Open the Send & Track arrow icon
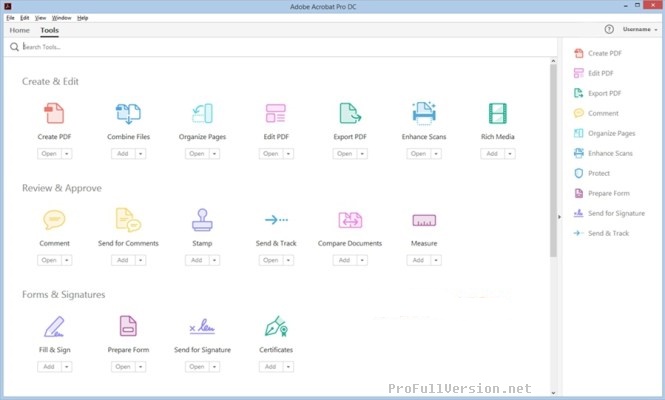The width and height of the screenshot is (665, 400). click(276, 220)
